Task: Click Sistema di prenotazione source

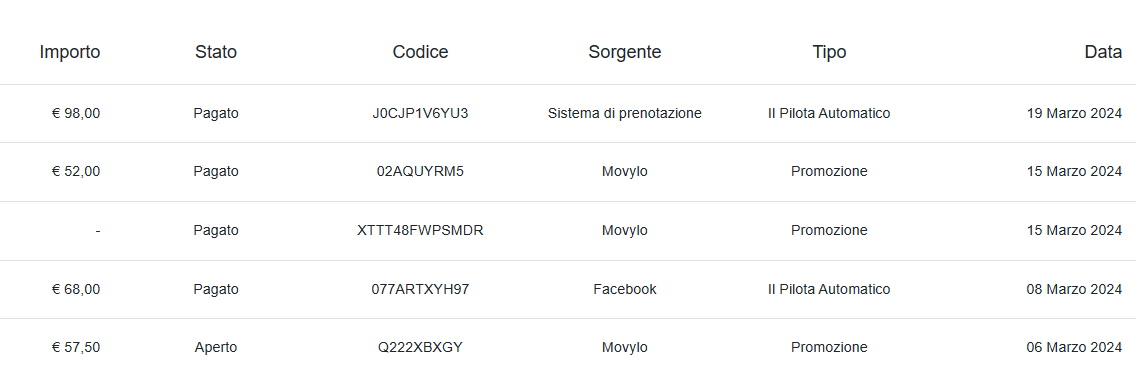Action: [x=625, y=113]
